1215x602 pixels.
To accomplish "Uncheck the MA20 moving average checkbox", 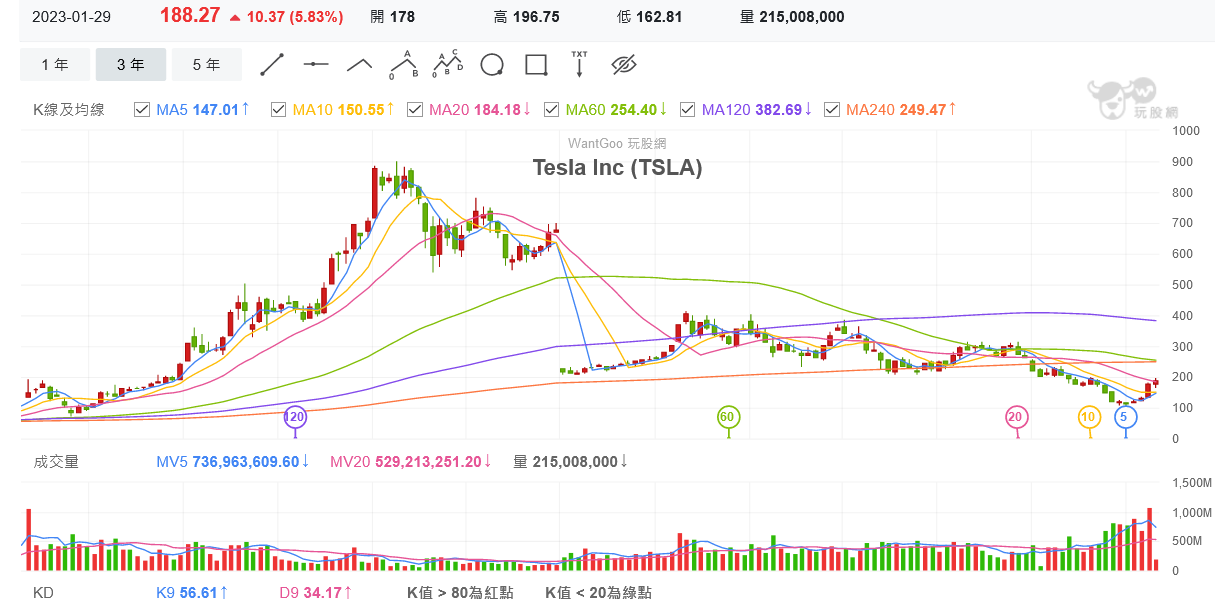I will [415, 109].
